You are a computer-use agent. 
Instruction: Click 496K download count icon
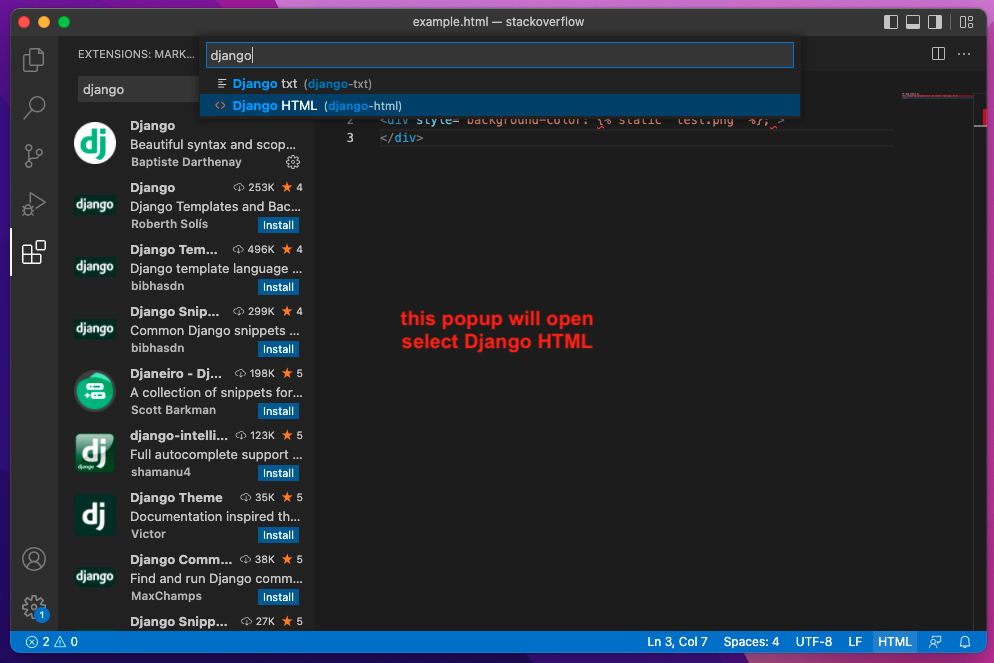point(238,250)
